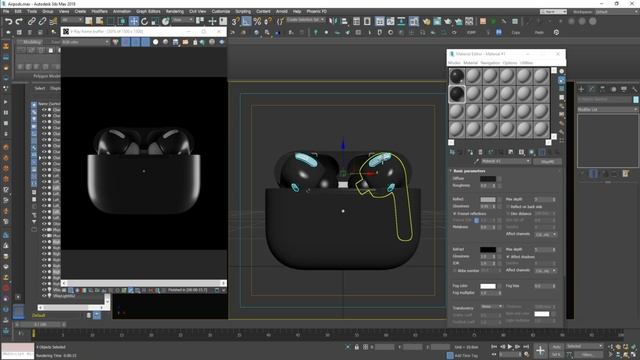This screenshot has width=640, height=360.
Task: Open the Rendered Frame Window icon
Action: [437, 21]
